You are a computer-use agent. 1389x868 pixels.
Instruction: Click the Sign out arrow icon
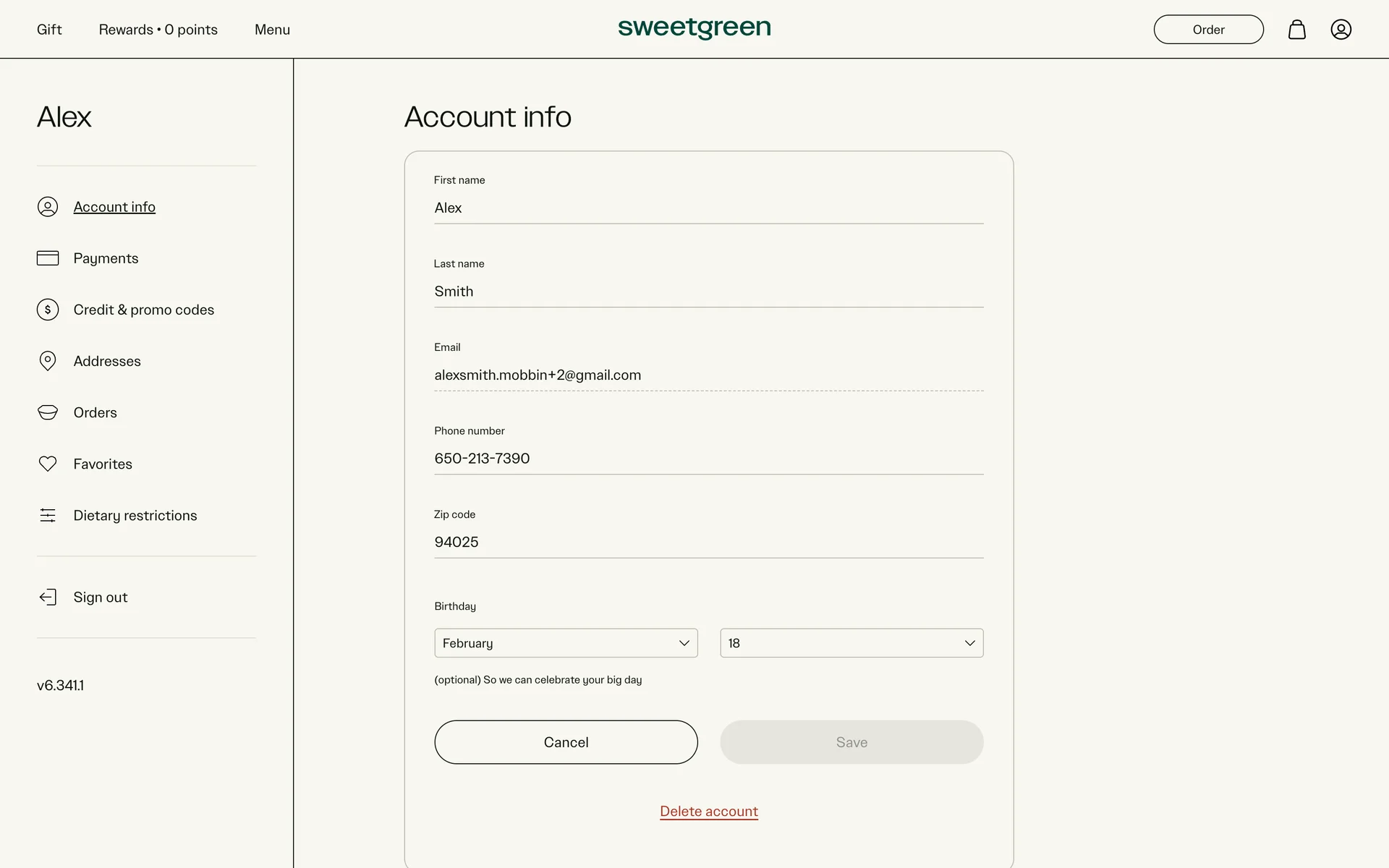(x=48, y=597)
